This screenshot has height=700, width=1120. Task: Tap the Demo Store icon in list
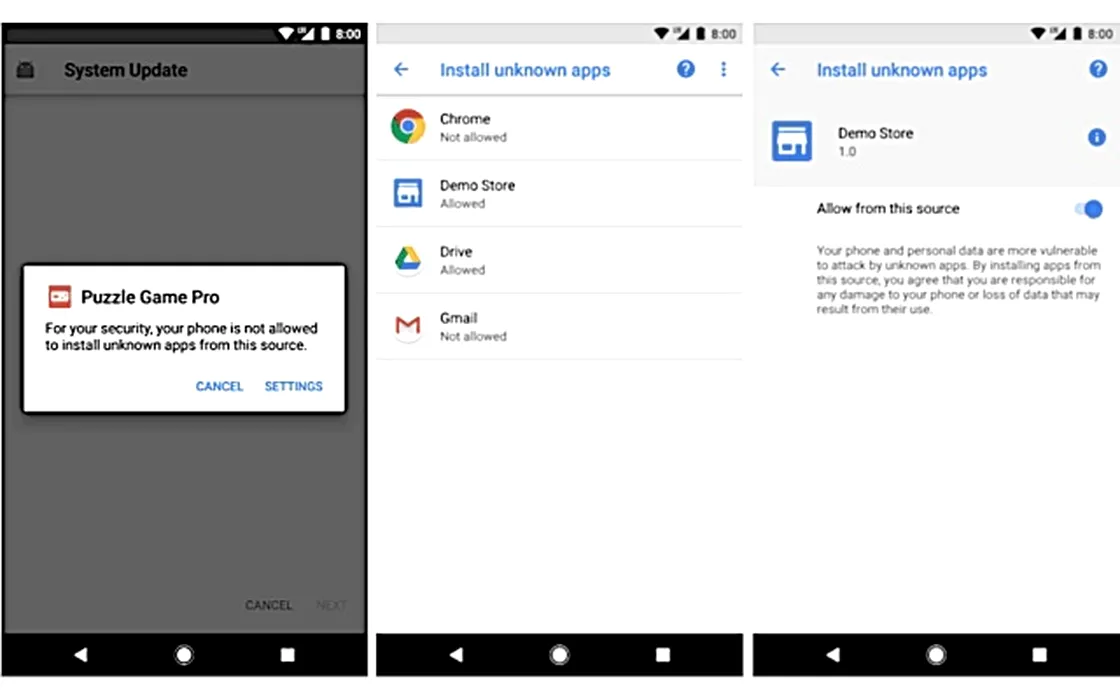[408, 193]
